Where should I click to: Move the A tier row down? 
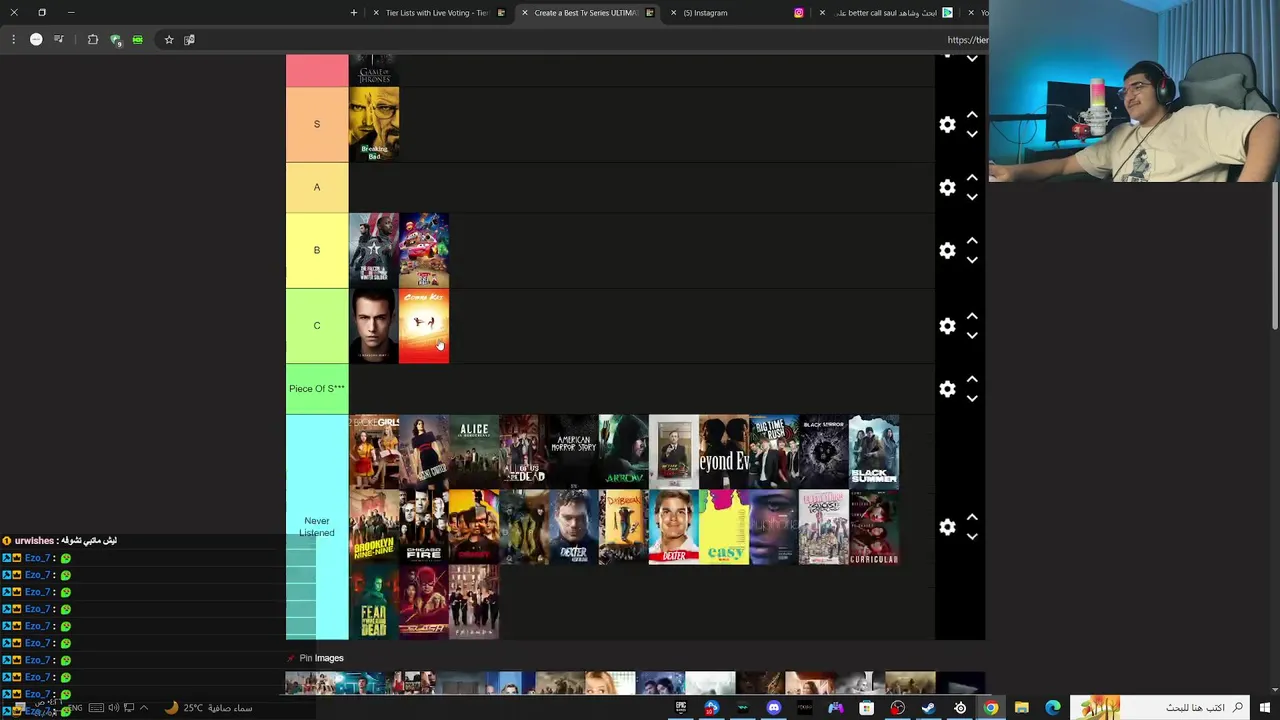(x=972, y=197)
